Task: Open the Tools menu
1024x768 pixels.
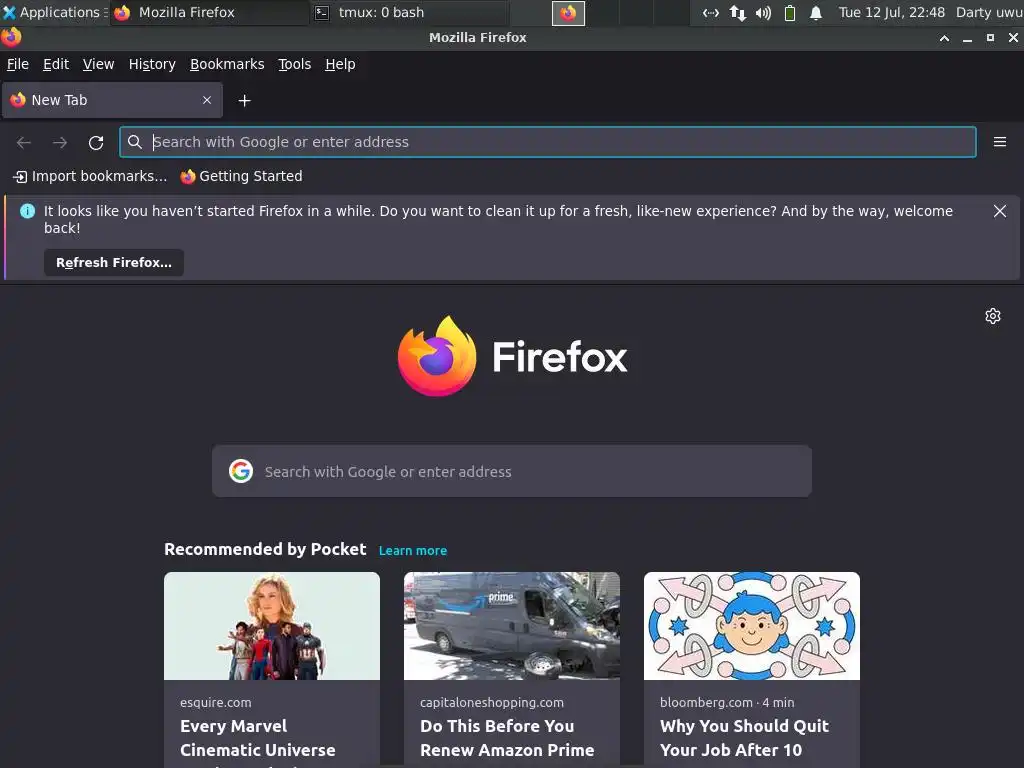Action: [295, 64]
